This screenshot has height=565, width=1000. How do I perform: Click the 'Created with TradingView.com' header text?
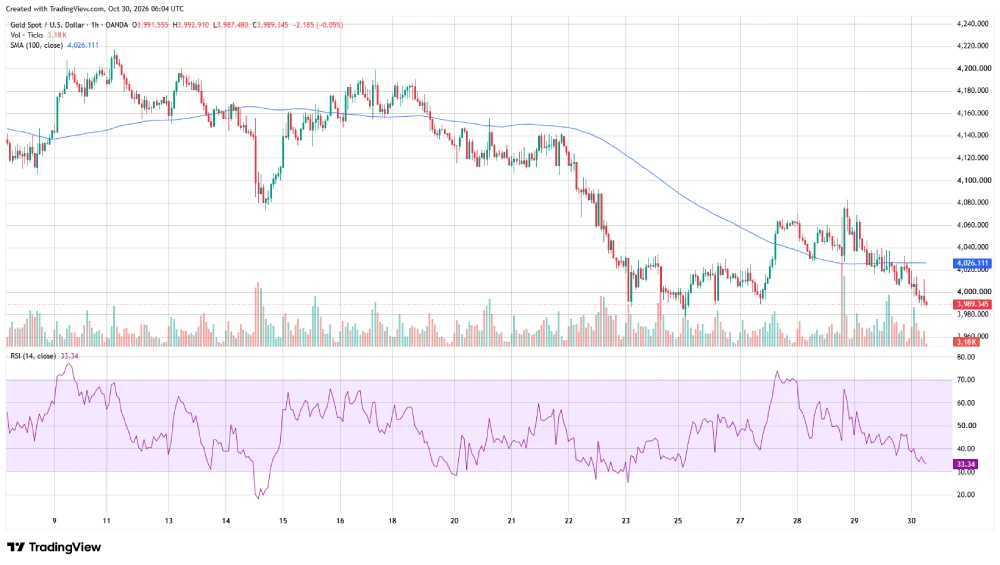[54, 8]
